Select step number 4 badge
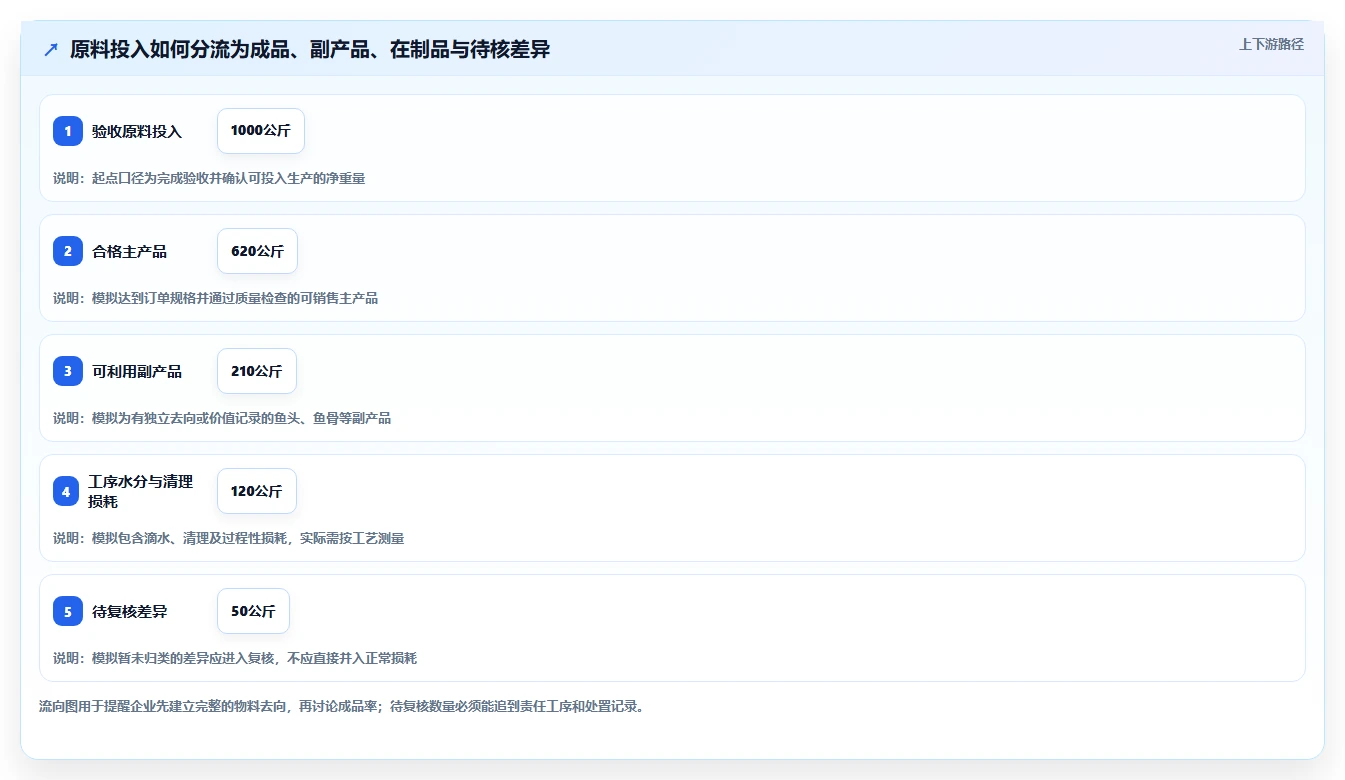The width and height of the screenshot is (1345, 780). tap(66, 491)
